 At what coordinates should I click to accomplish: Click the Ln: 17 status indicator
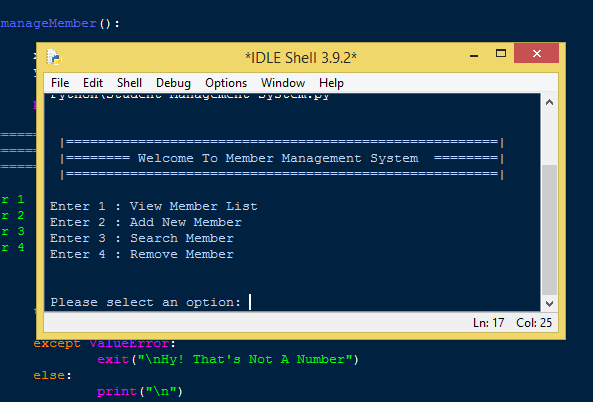point(488,323)
